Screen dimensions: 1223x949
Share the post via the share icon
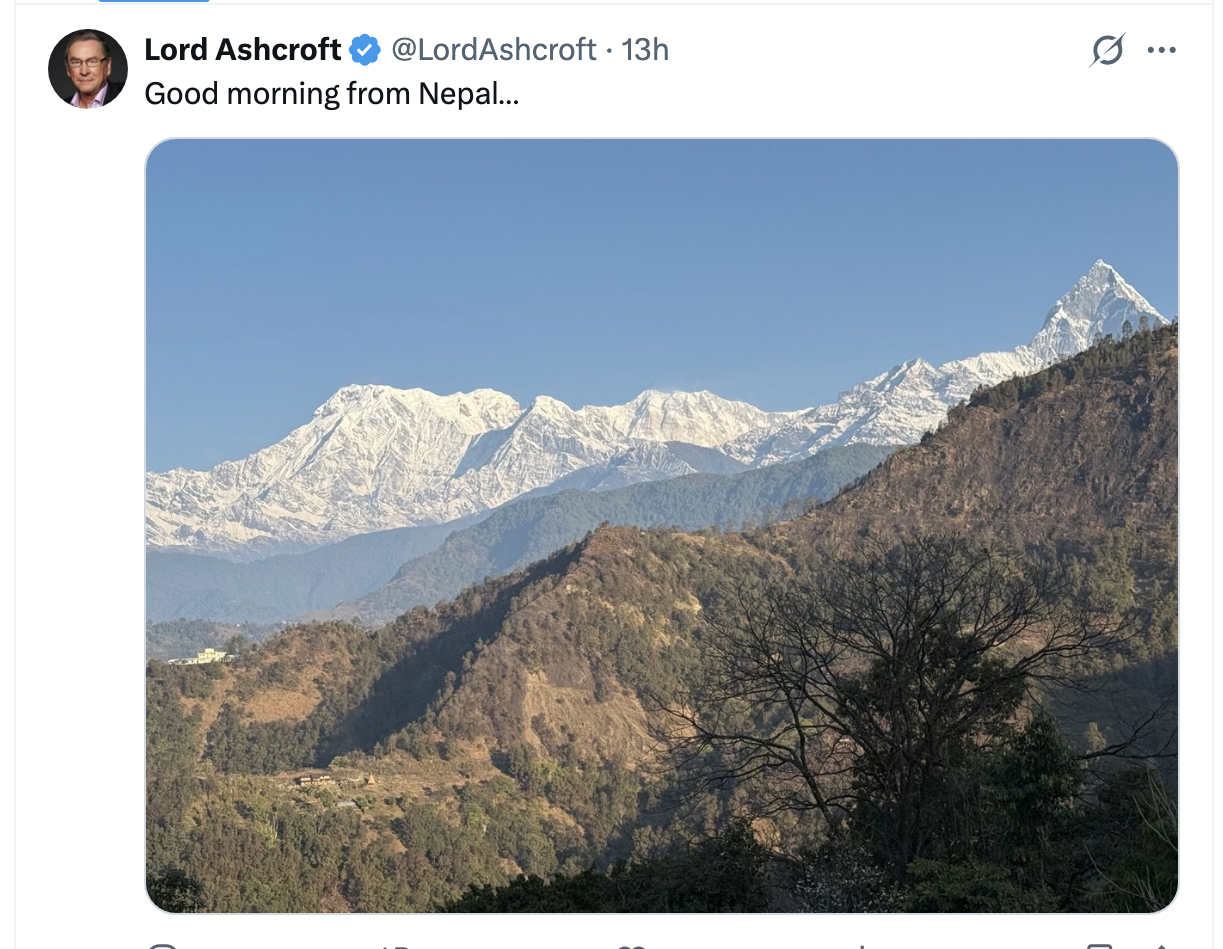click(1160, 945)
